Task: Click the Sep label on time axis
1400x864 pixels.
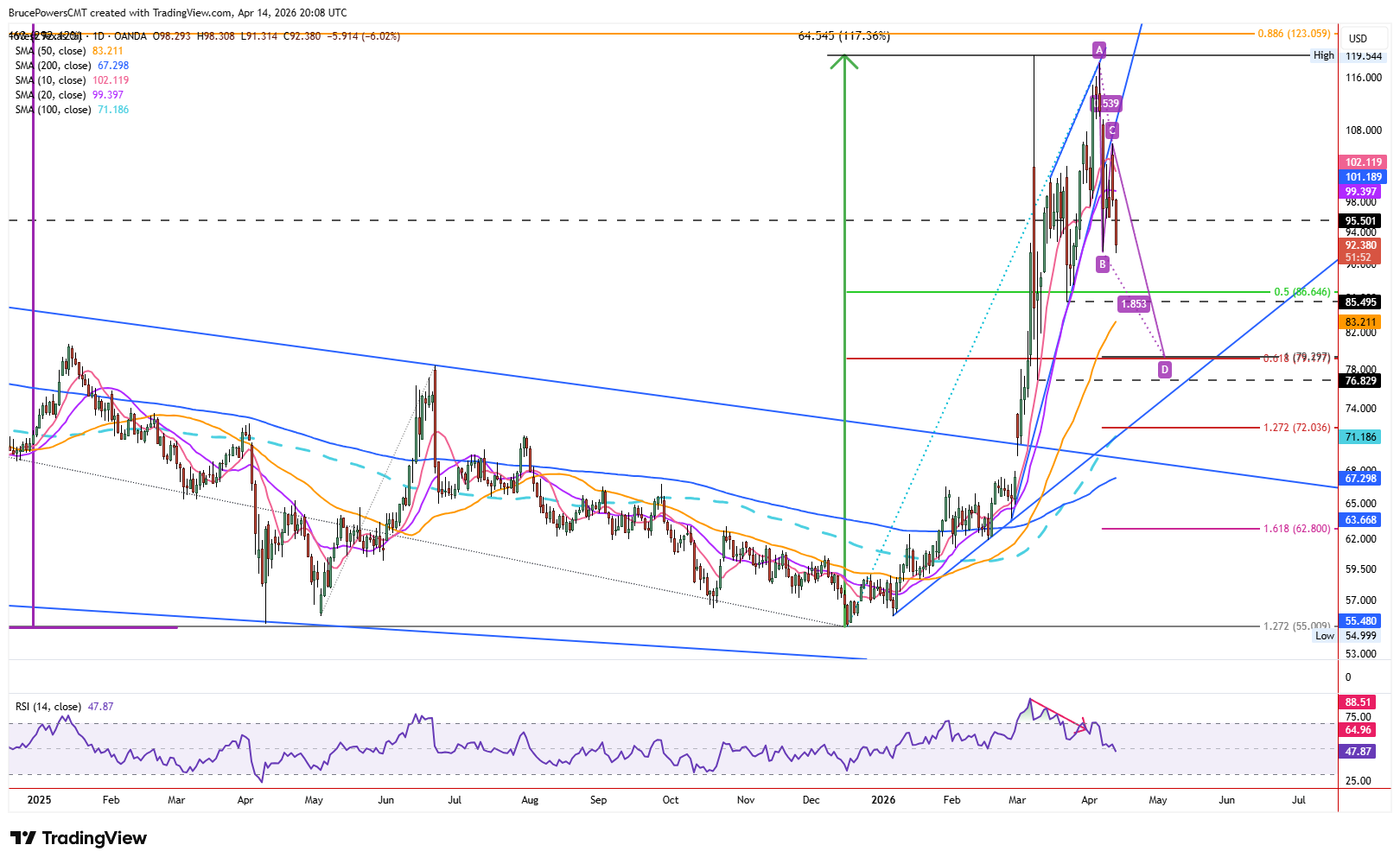Action: click(x=598, y=800)
